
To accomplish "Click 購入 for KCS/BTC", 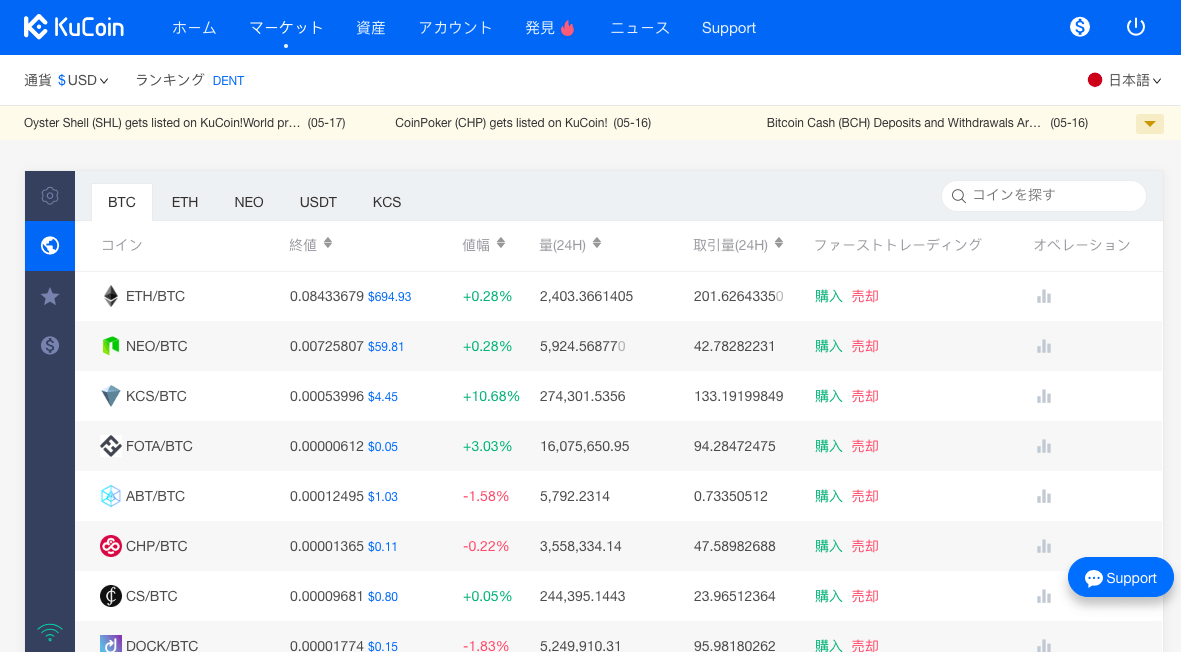I will (x=829, y=396).
